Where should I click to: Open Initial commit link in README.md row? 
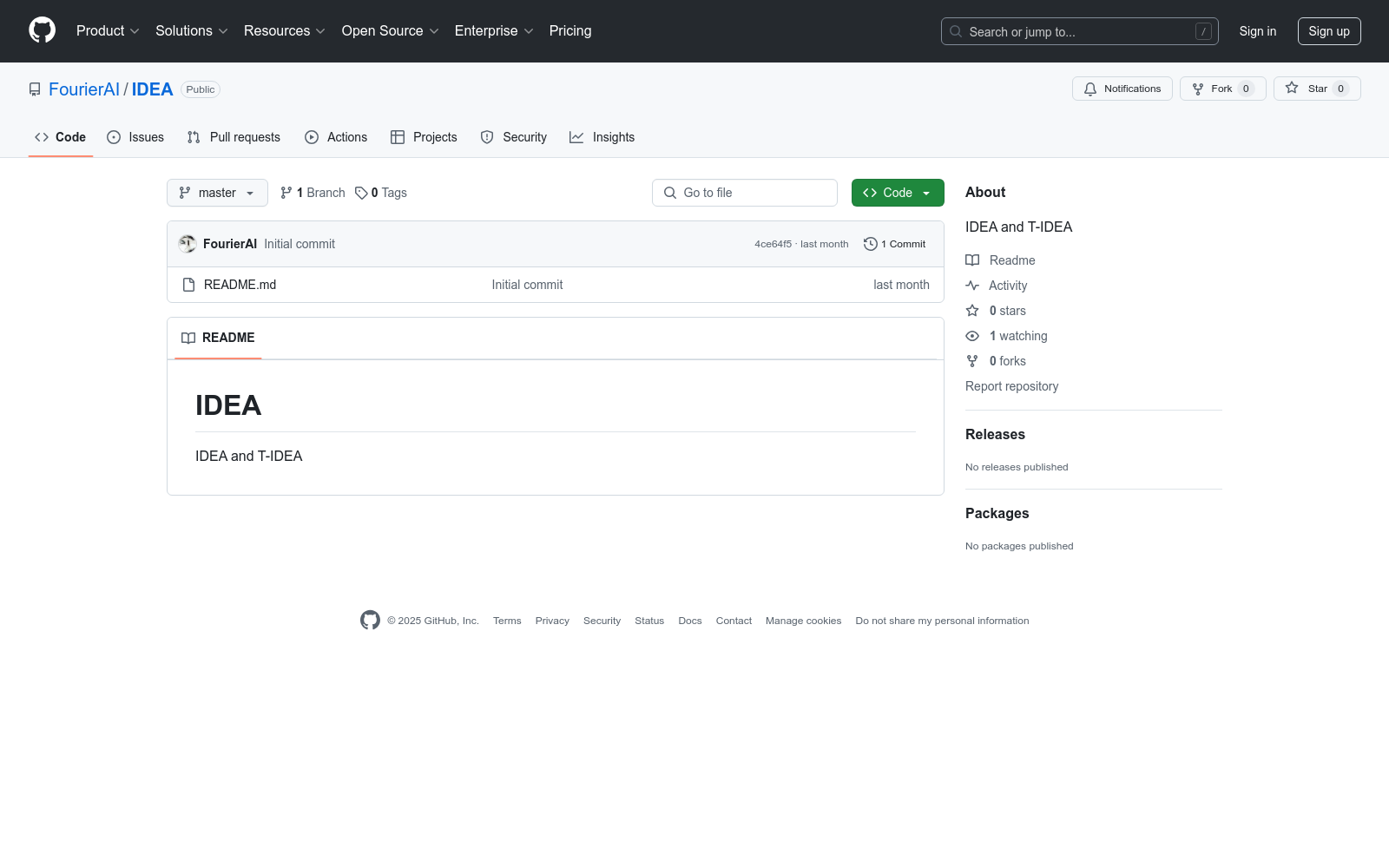[x=527, y=285]
